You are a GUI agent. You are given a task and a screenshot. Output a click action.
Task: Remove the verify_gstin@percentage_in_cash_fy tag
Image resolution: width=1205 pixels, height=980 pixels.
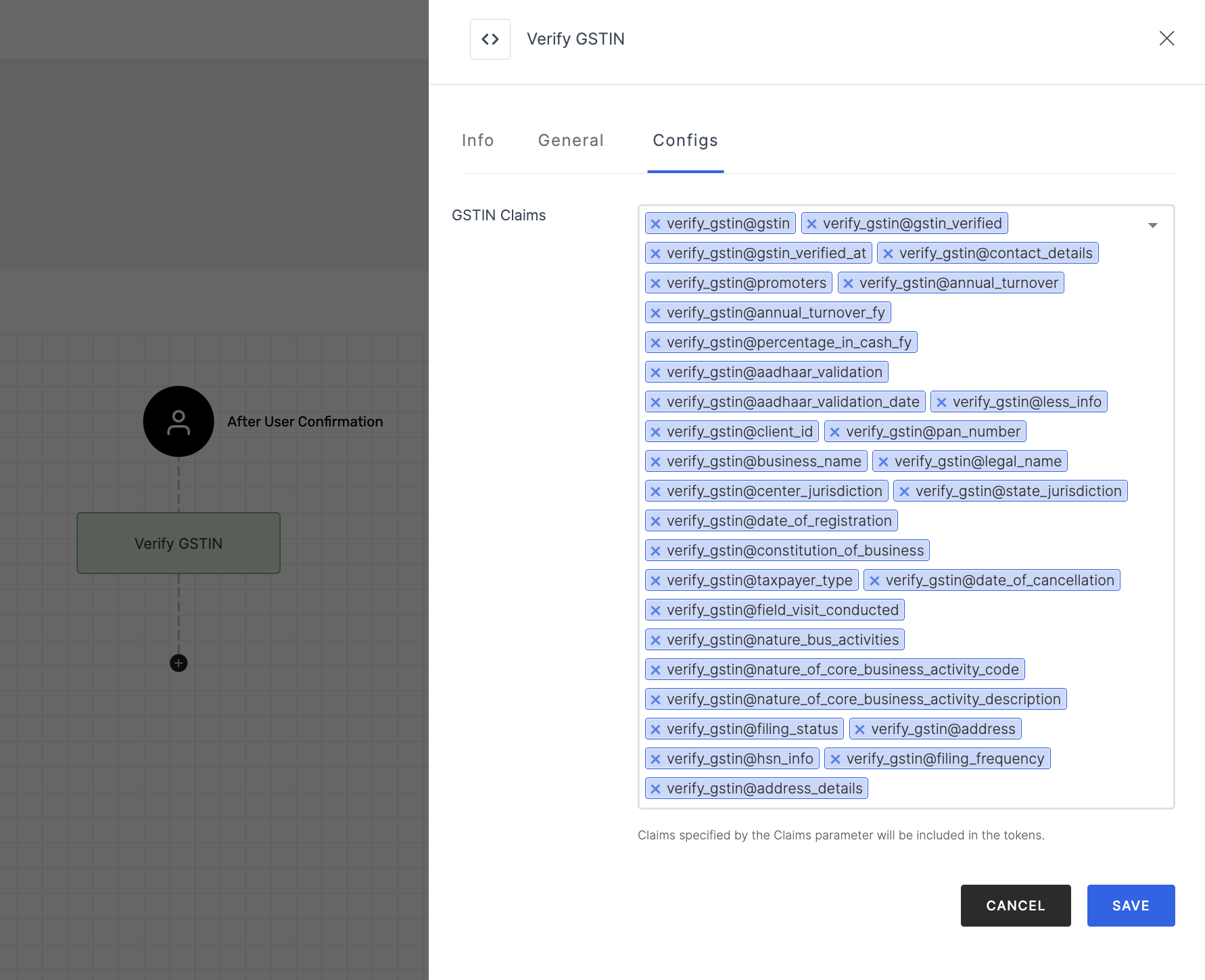(655, 343)
